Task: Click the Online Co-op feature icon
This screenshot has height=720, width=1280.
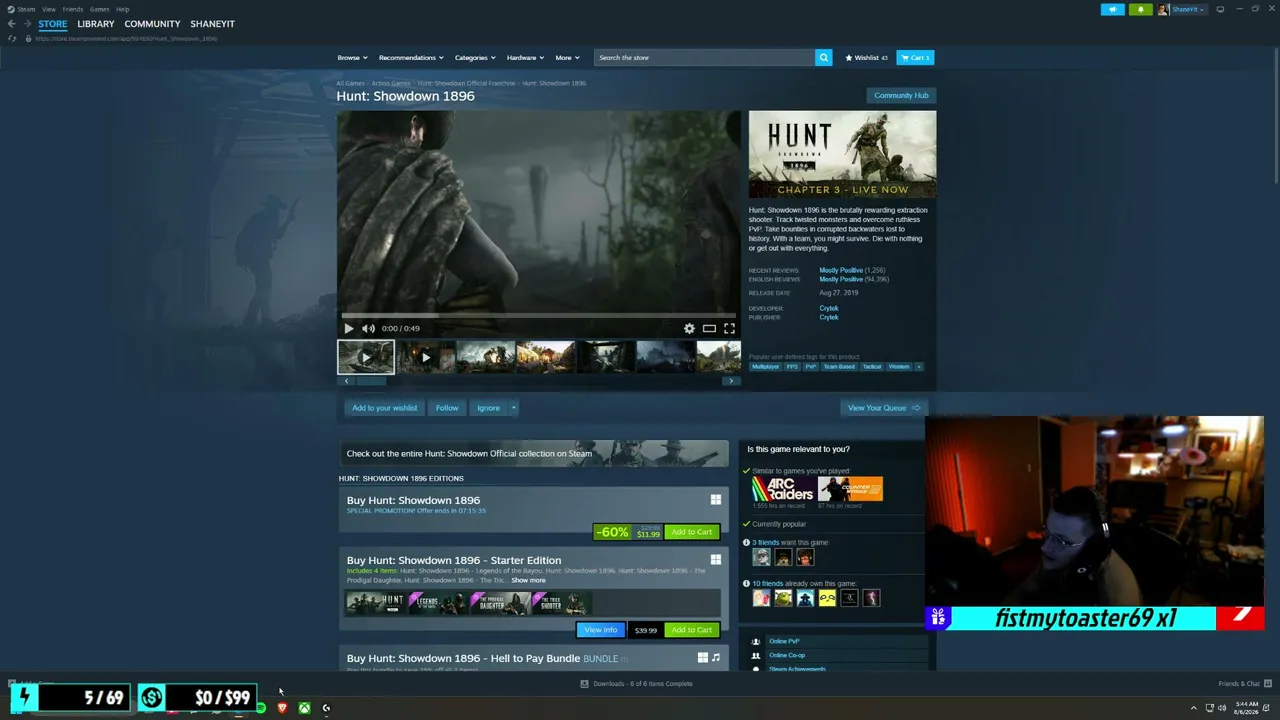Action: [756, 655]
